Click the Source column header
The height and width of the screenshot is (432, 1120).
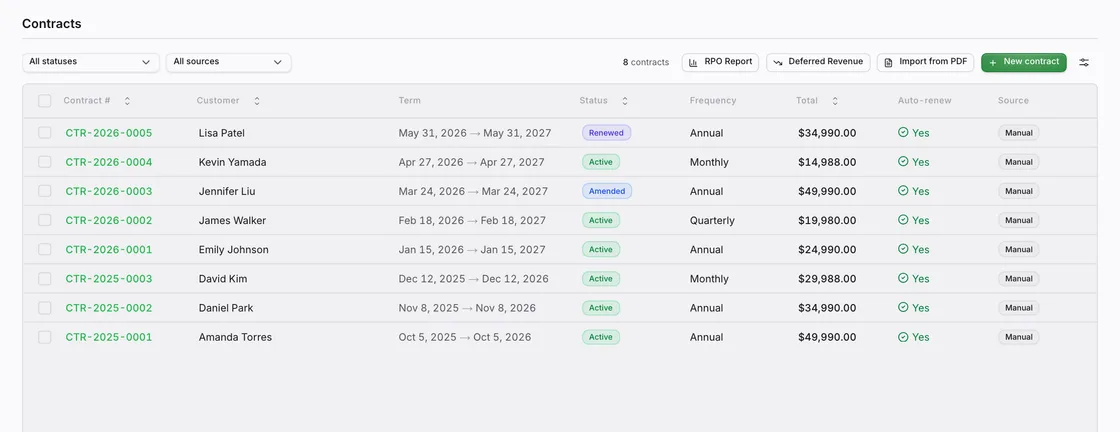pos(1014,101)
